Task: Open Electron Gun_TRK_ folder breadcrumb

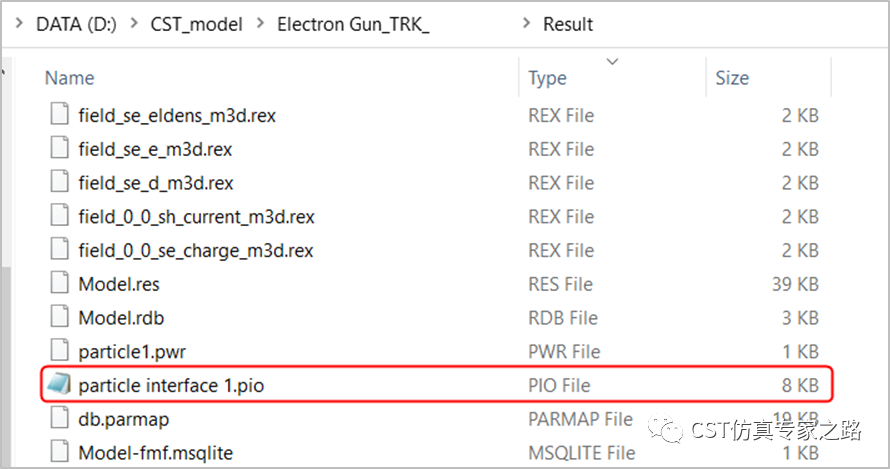Action: pos(352,24)
